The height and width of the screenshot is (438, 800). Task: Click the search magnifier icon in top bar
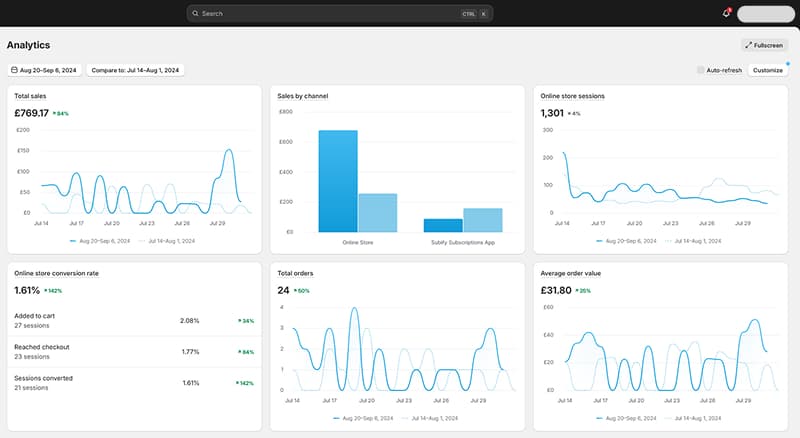[195, 14]
